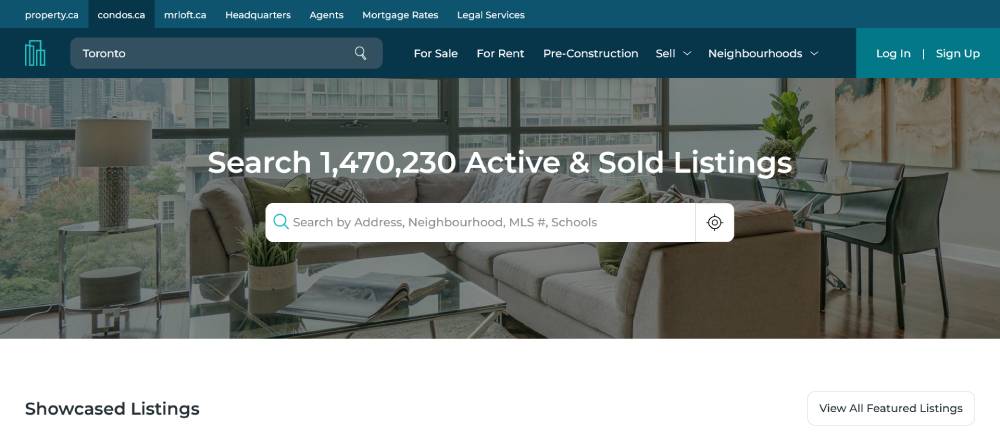The image size is (1000, 436).
Task: Go to the Pre-Construction page
Action: tap(591, 54)
